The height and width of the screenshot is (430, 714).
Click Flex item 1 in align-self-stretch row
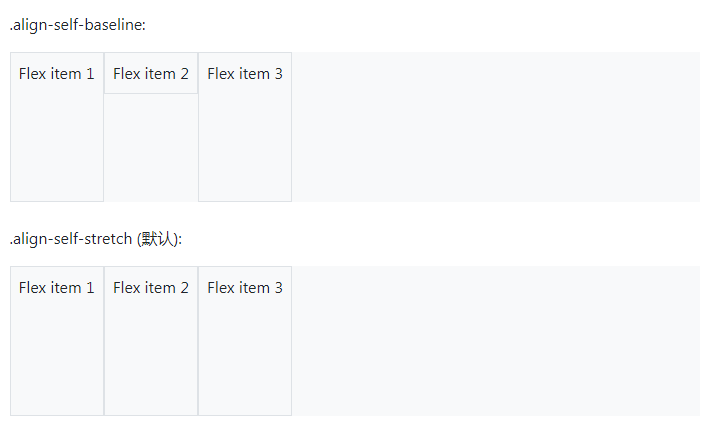pyautogui.click(x=57, y=341)
